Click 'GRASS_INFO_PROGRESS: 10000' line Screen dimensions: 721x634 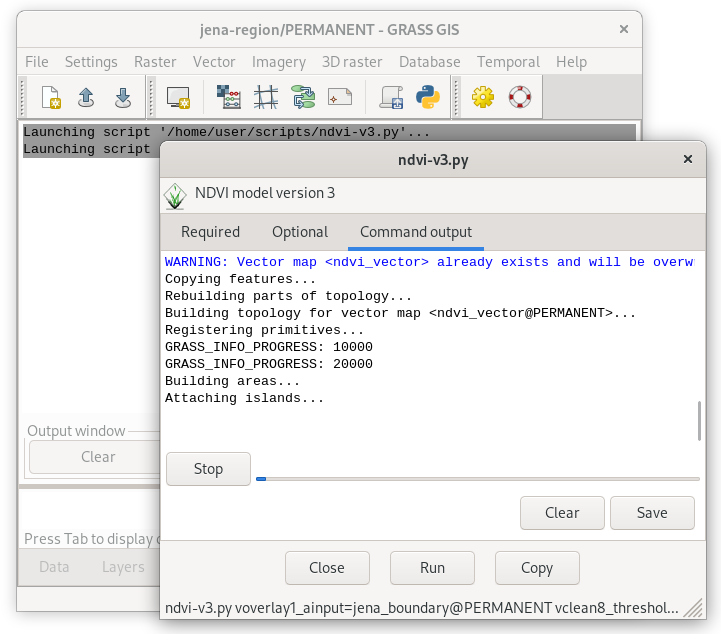pos(269,347)
